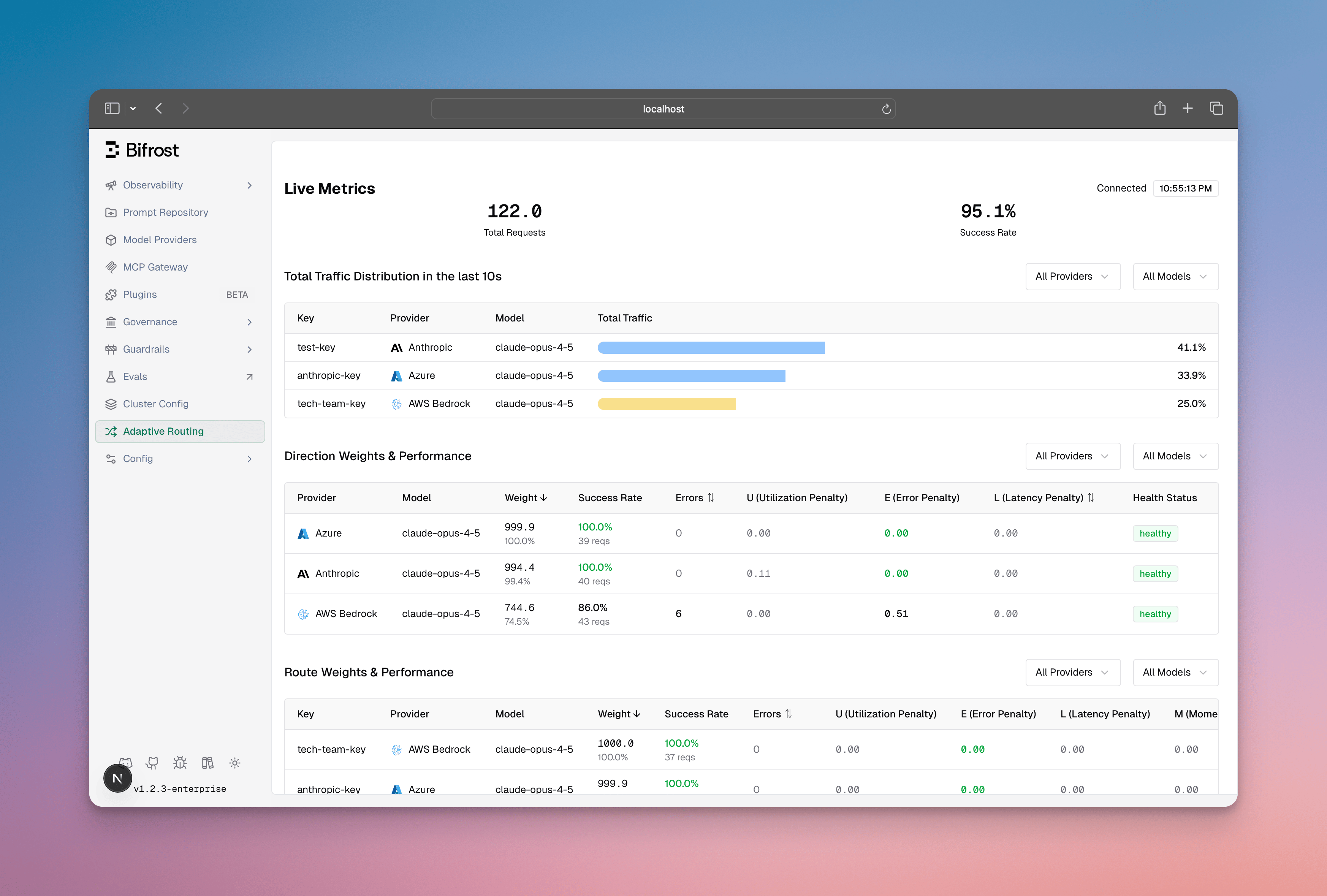Click AWS Bedrock logo in Direction Weights table
The height and width of the screenshot is (896, 1327).
tap(303, 614)
